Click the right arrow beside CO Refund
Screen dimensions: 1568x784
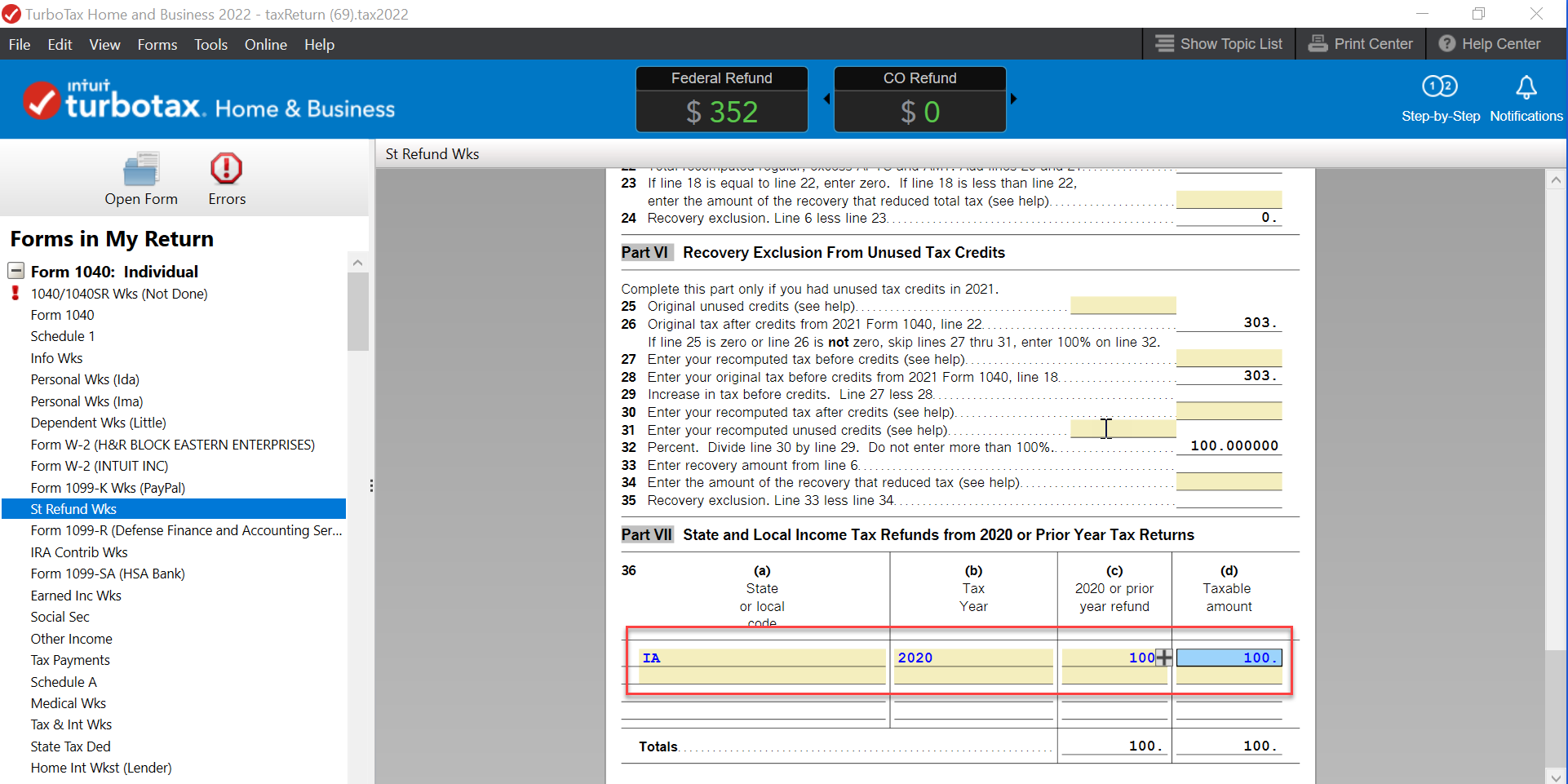coord(1014,99)
